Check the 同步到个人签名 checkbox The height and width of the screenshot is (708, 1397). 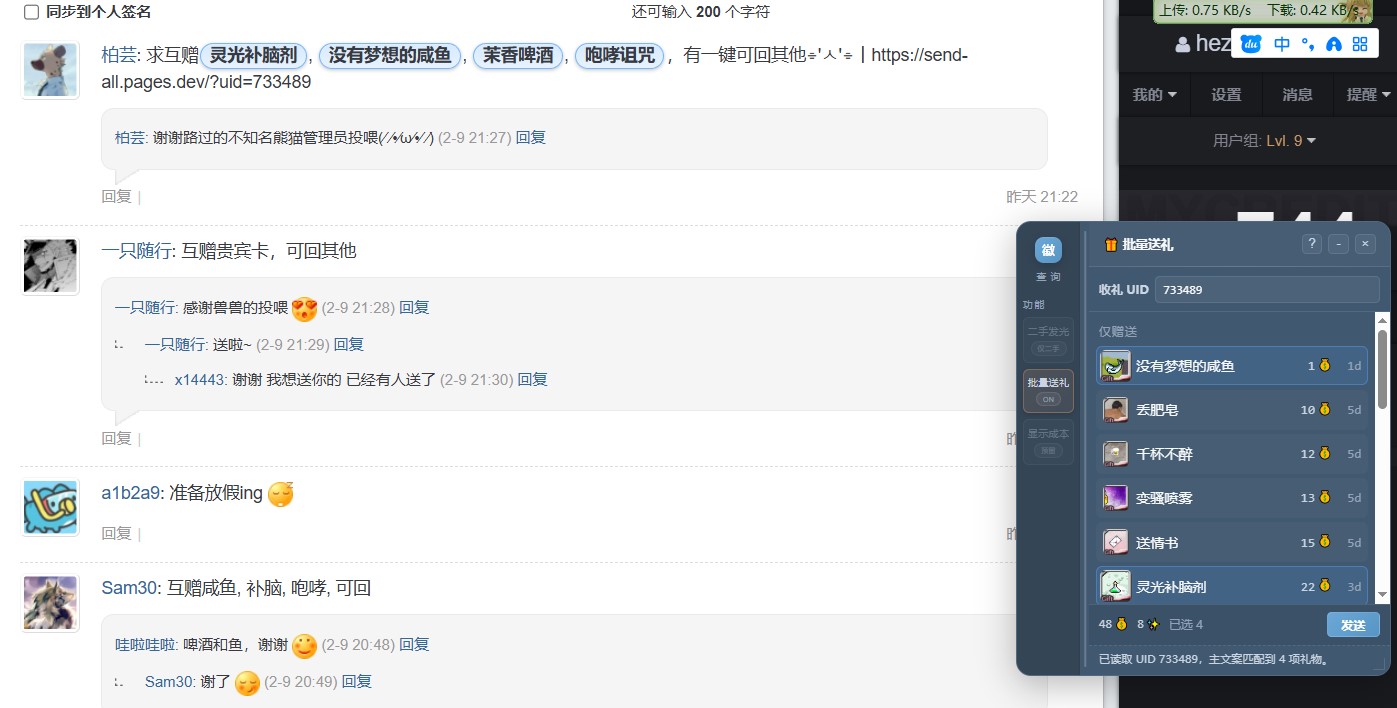click(31, 12)
